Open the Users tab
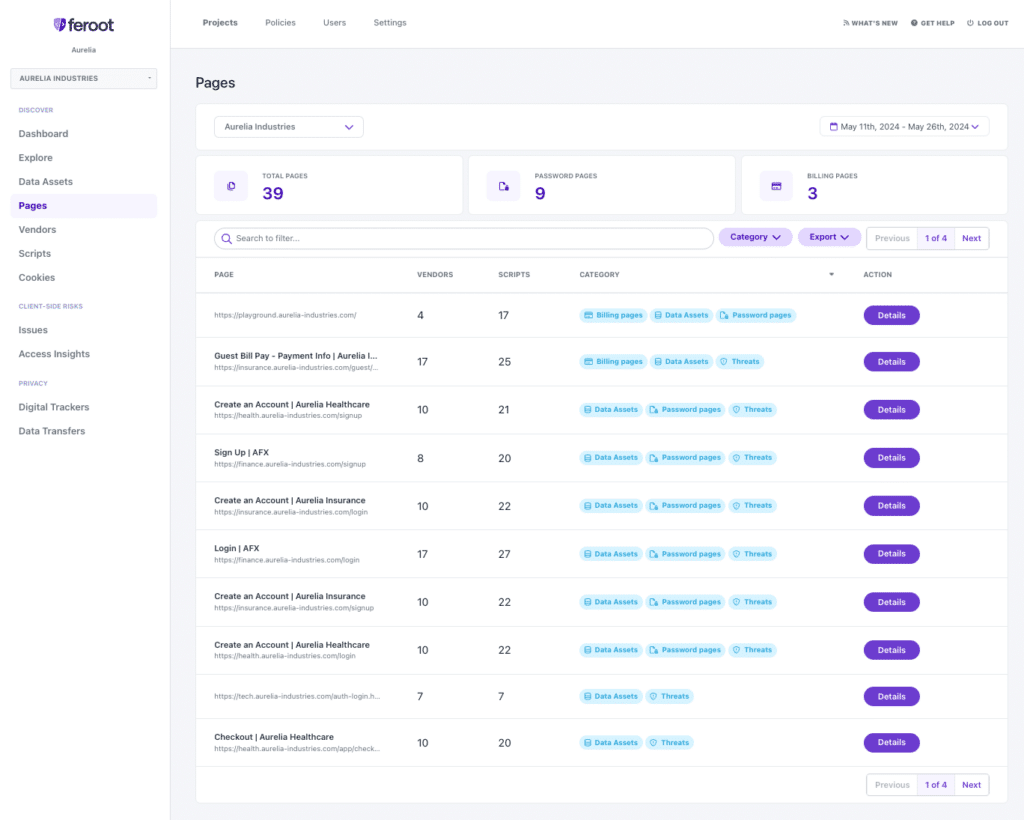The image size is (1024, 820). pyautogui.click(x=334, y=23)
